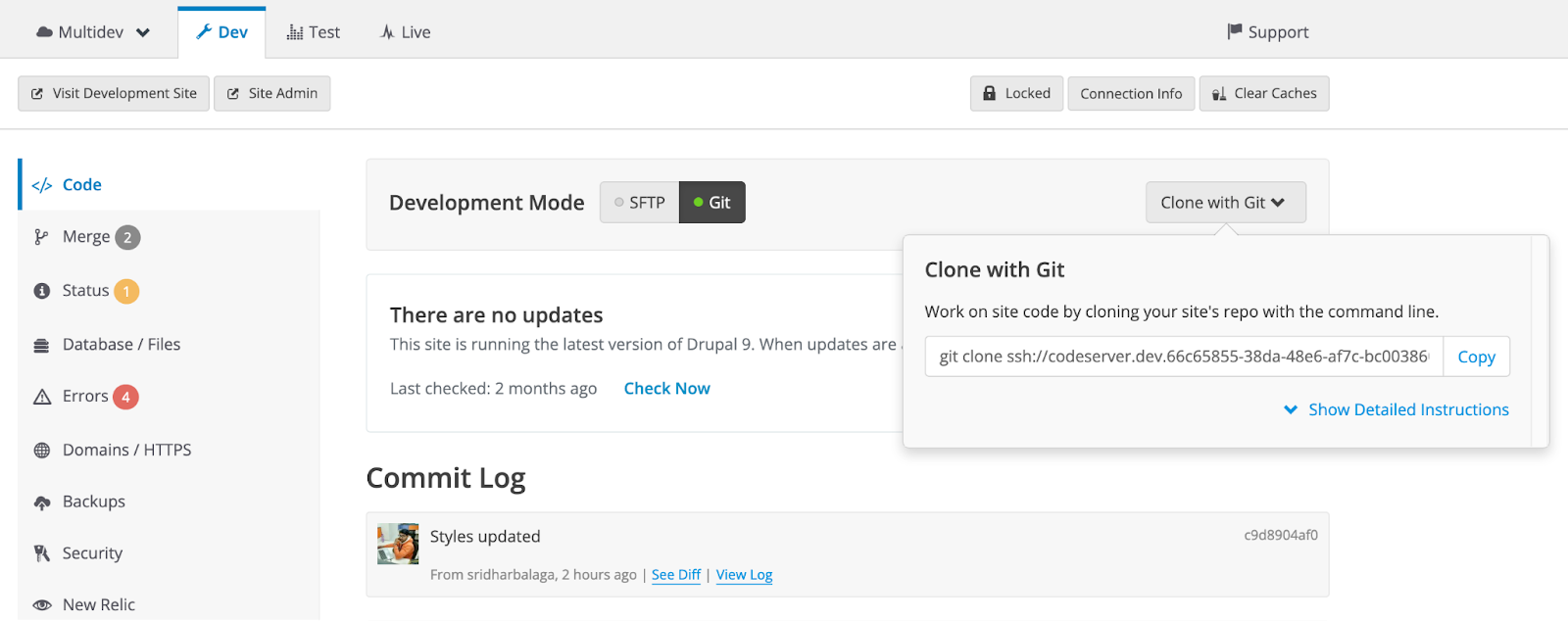Click the cloud icon beside Multidev
1568x621 pixels.
44,32
